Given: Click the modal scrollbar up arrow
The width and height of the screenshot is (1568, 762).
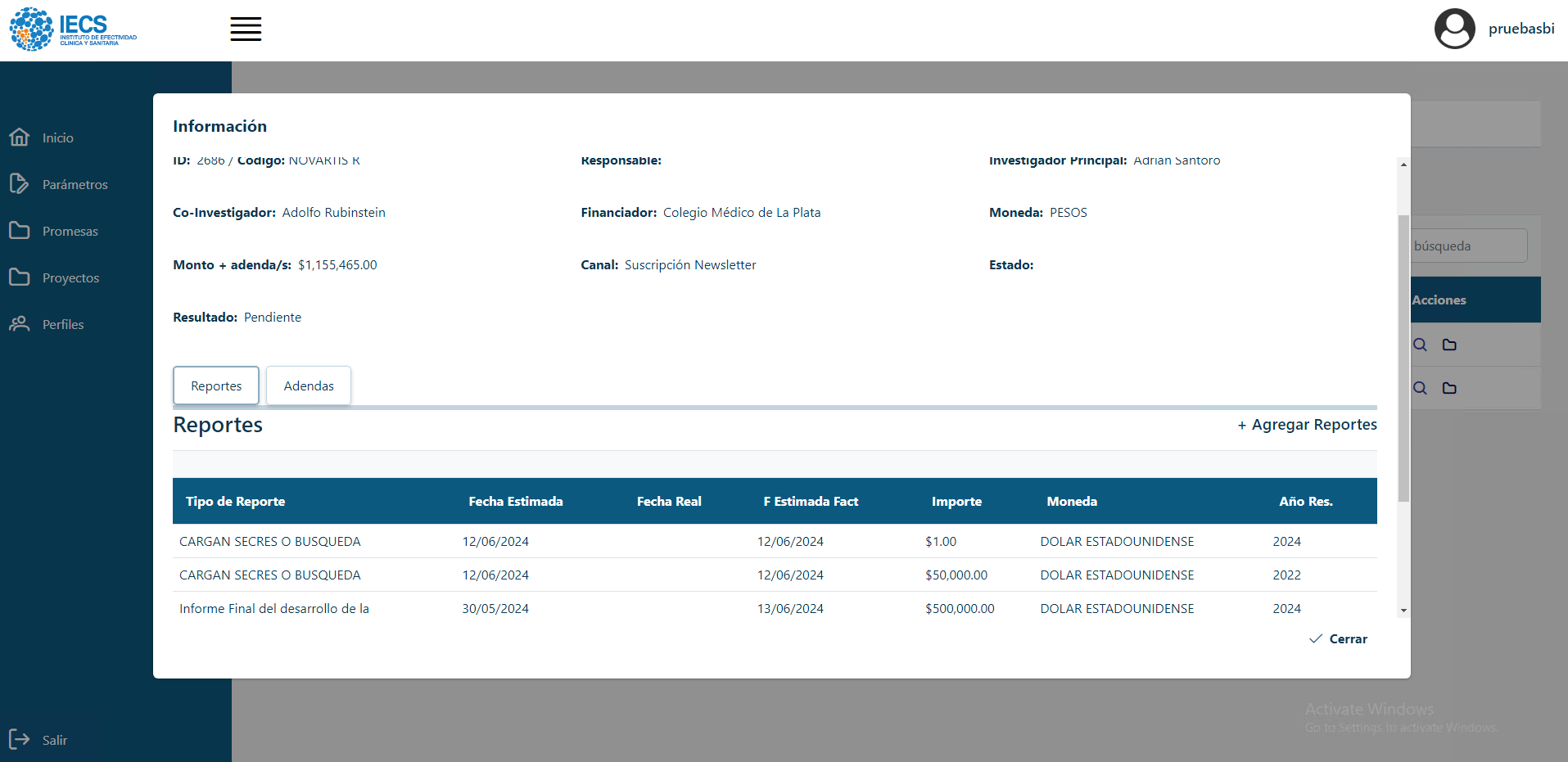Looking at the screenshot, I should point(1403,165).
